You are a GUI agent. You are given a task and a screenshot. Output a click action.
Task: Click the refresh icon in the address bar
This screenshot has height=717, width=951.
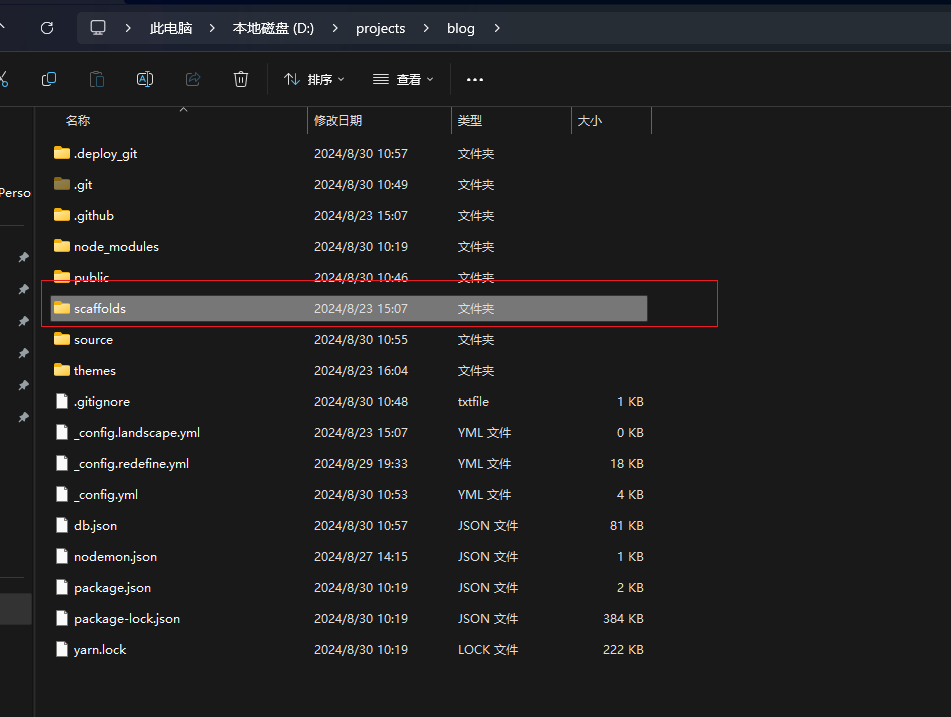click(47, 28)
